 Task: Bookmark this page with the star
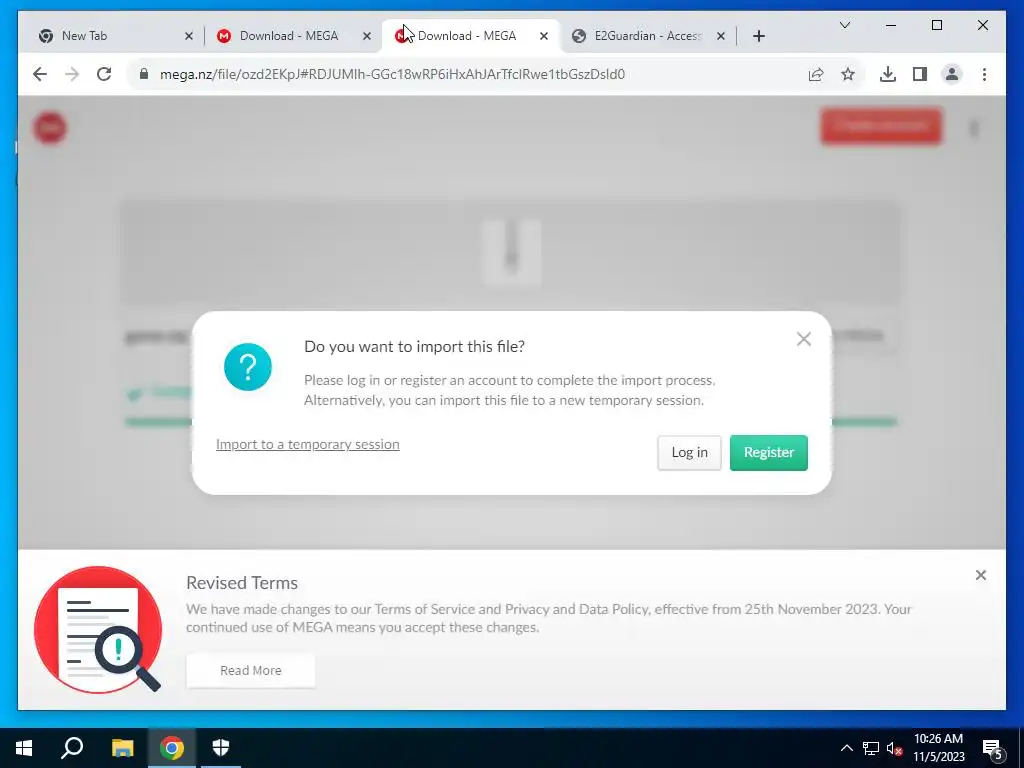pyautogui.click(x=848, y=74)
